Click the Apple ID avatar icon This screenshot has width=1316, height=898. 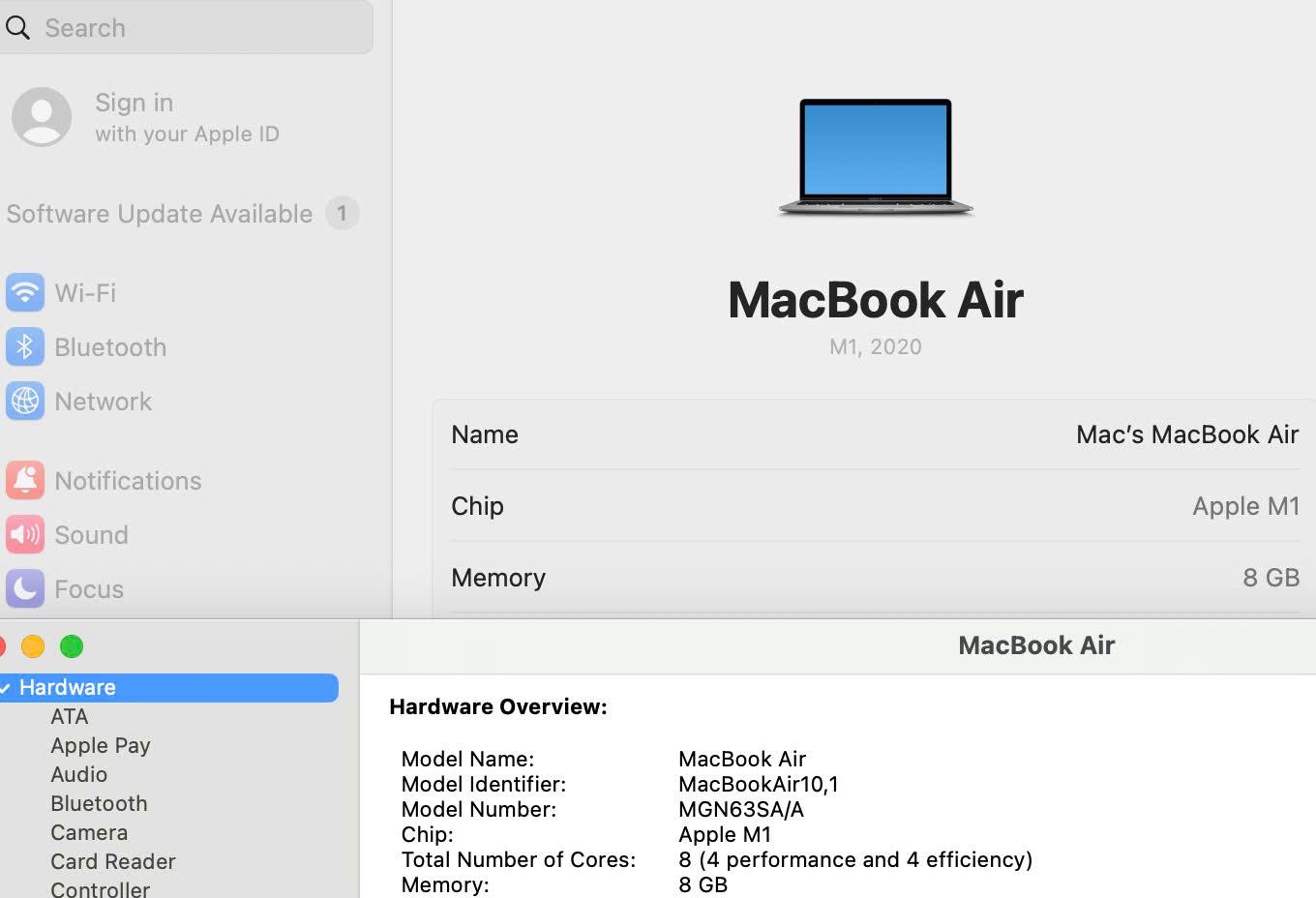(42, 117)
